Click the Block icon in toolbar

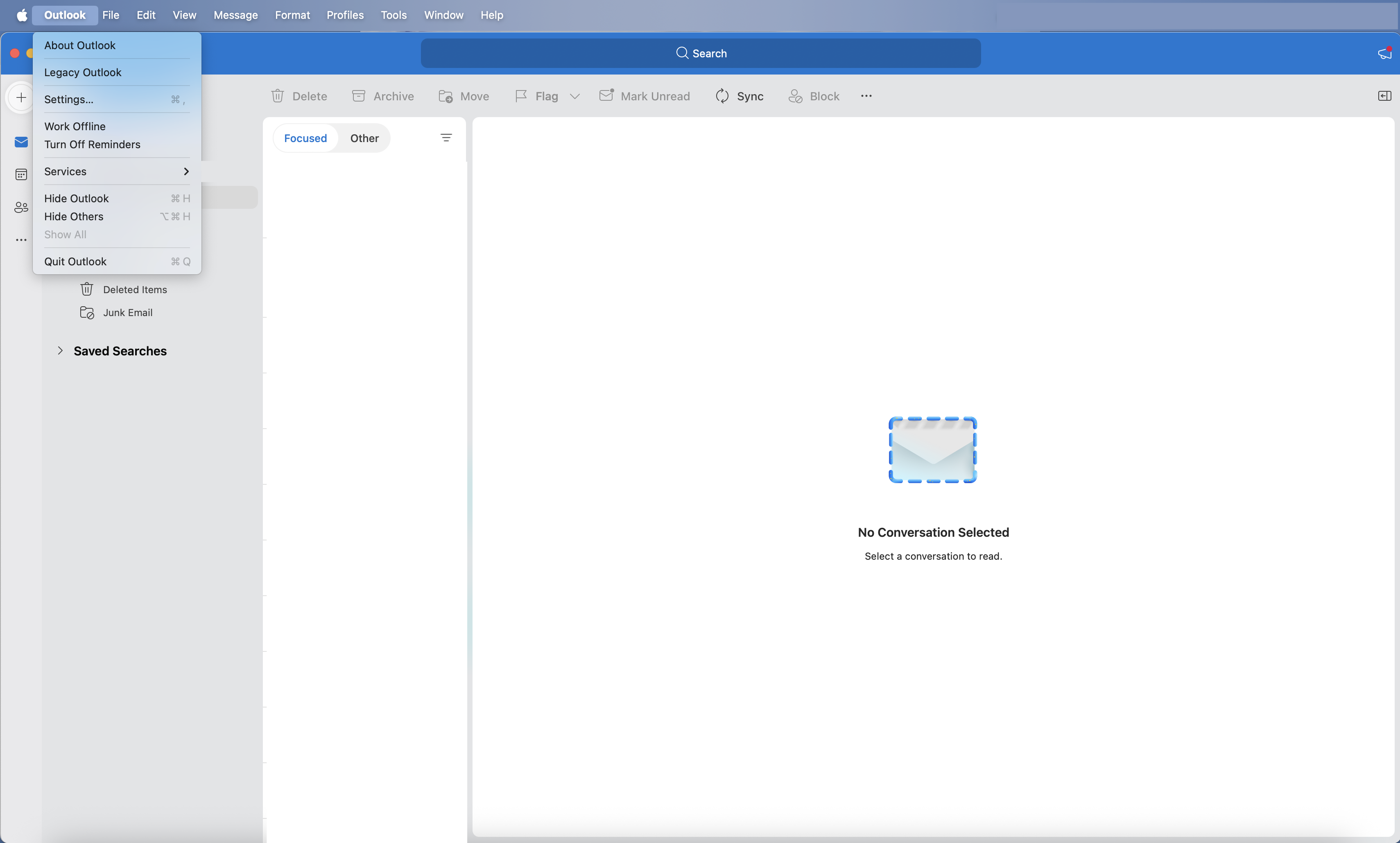[x=795, y=96]
